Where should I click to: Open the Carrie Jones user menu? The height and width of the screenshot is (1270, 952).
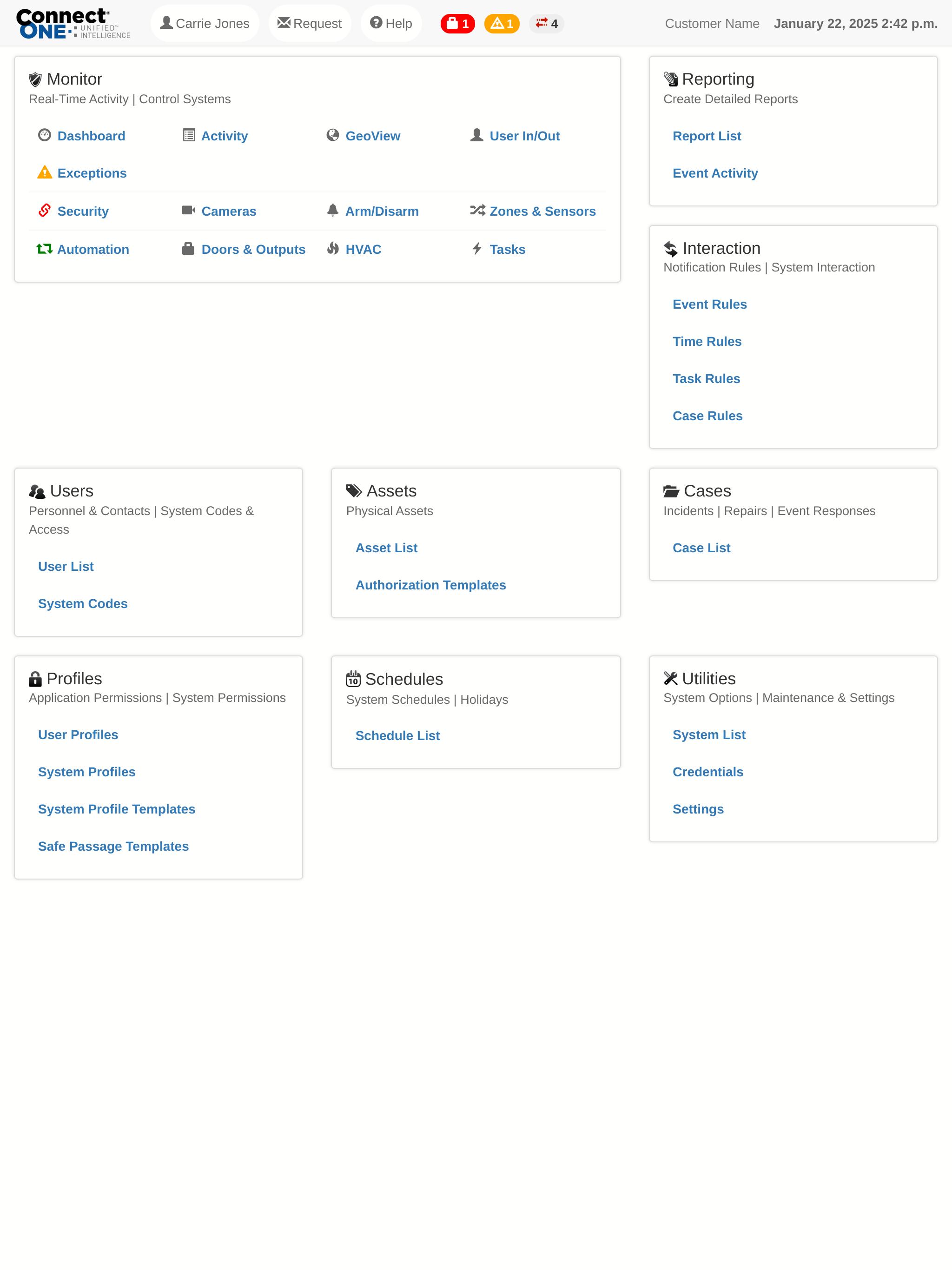205,24
